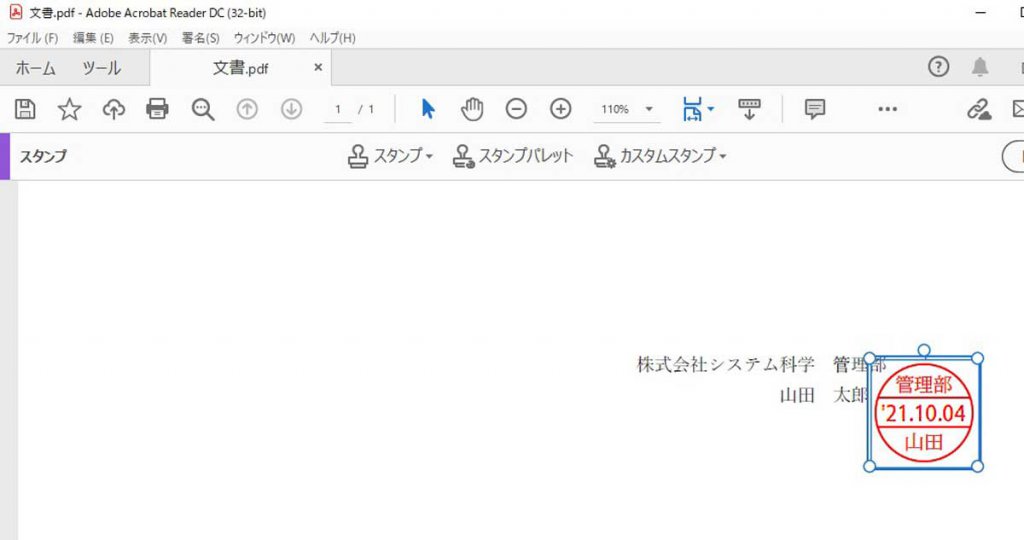Open the 表示(V) menu

[x=148, y=38]
